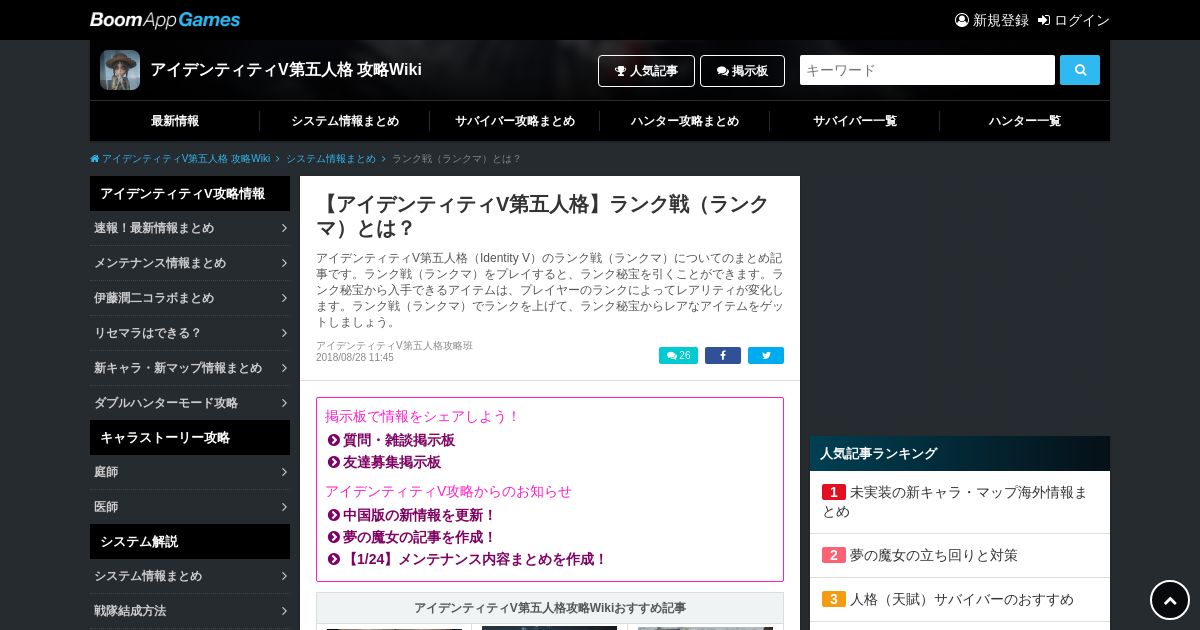The height and width of the screenshot is (630, 1200).
Task: Open ranking 3 人格（天賦）サバイバーのおすすめ
Action: click(x=960, y=599)
